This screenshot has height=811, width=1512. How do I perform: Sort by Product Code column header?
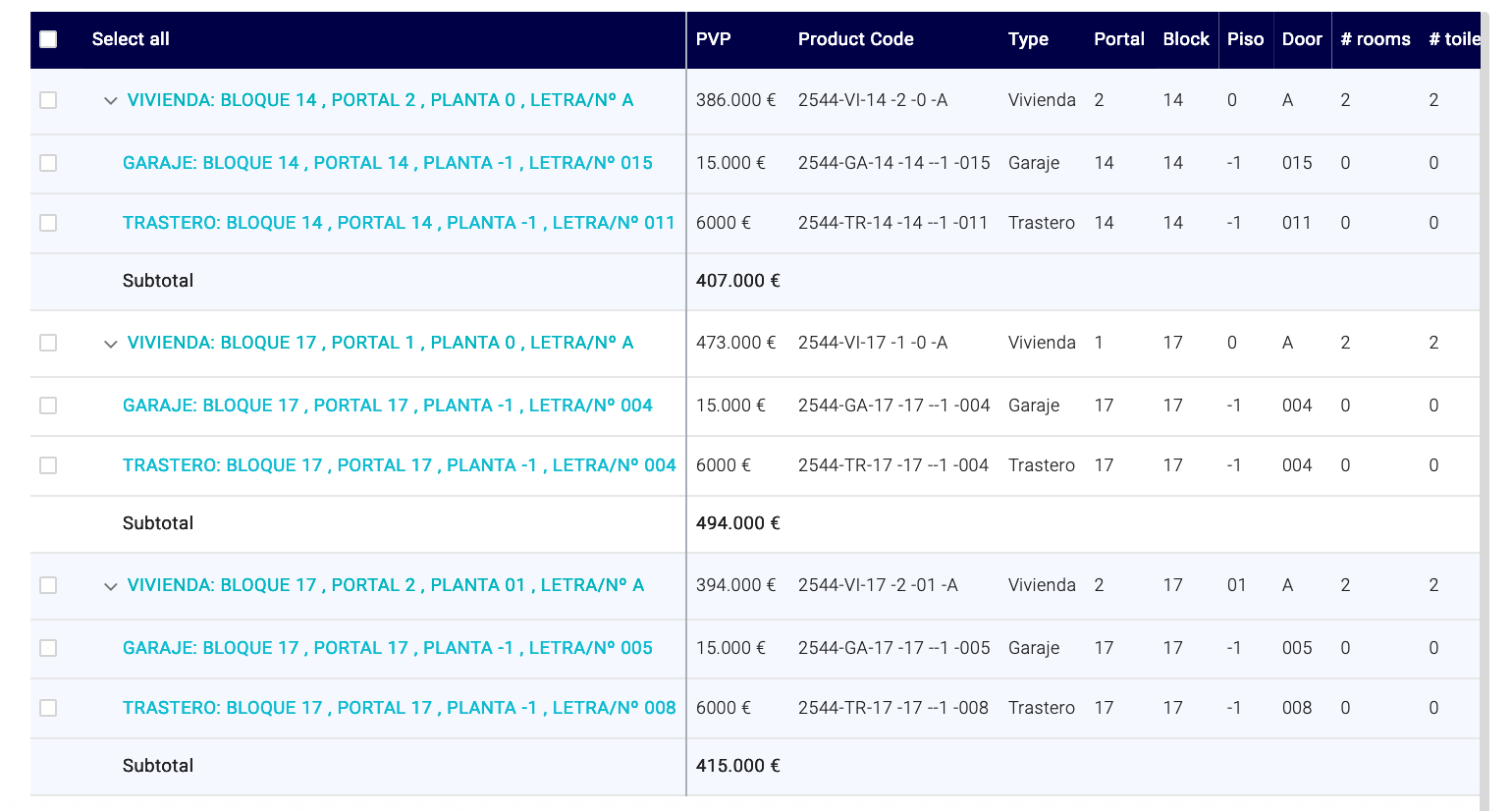855,39
